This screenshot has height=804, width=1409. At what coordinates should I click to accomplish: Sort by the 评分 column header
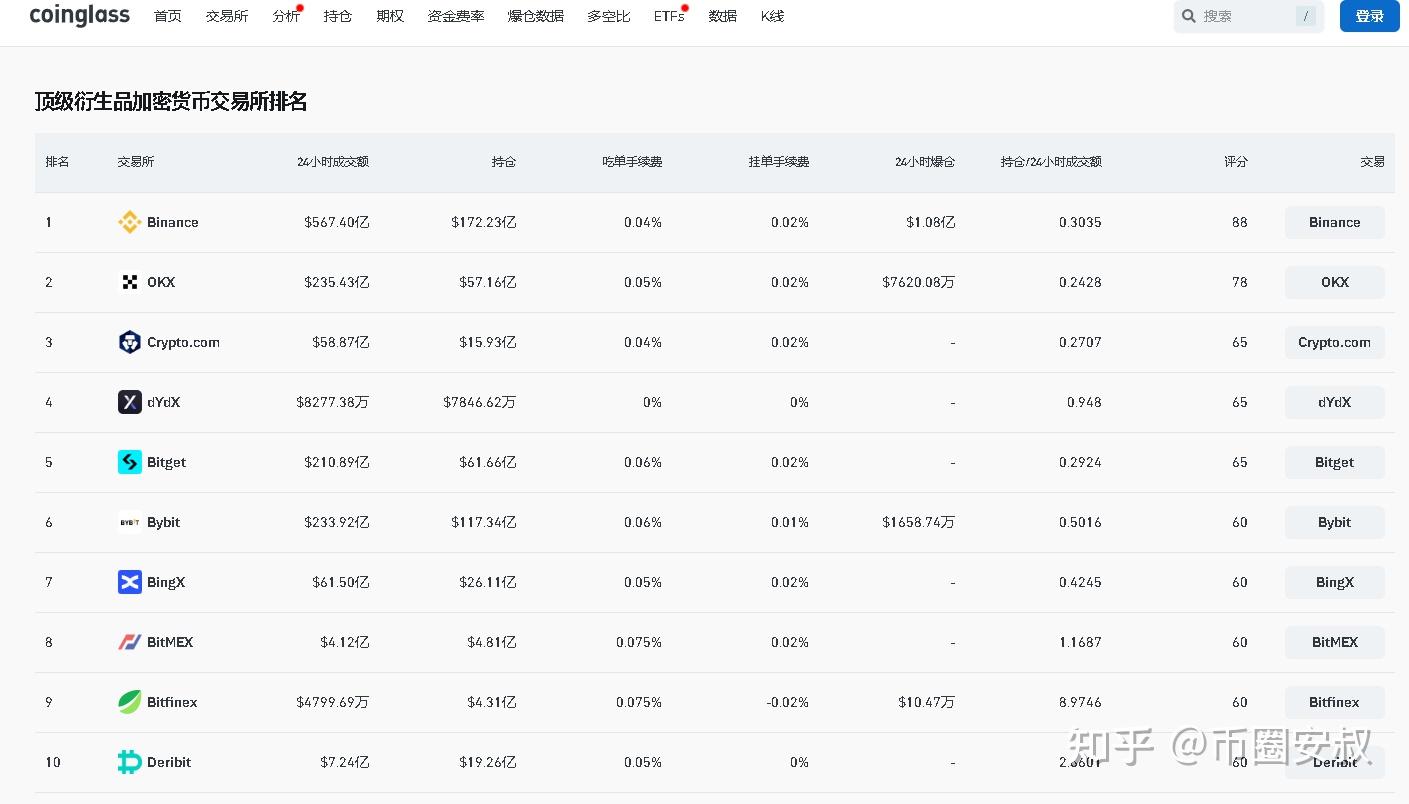pos(1236,162)
